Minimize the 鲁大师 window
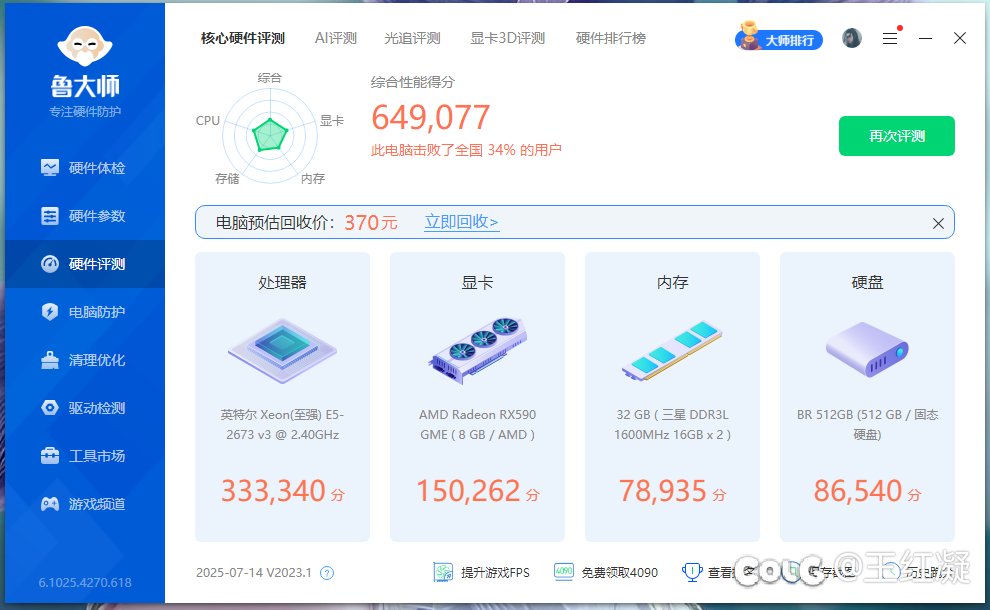Image resolution: width=990 pixels, height=610 pixels. (926, 39)
